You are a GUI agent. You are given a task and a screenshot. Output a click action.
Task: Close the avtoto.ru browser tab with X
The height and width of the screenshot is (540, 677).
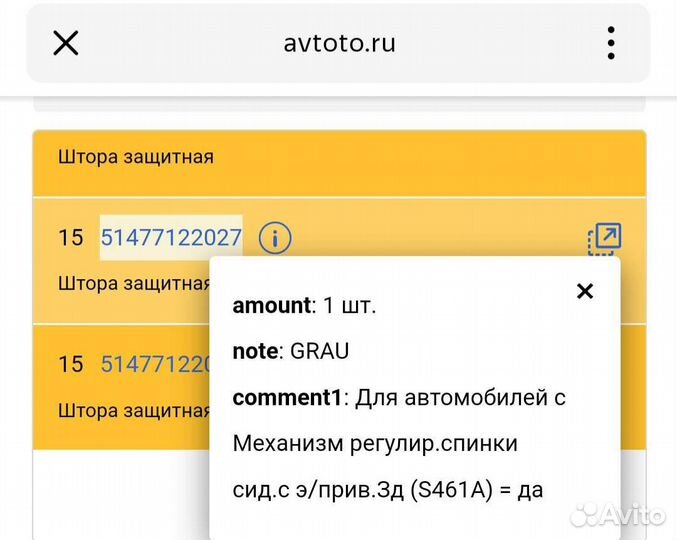[65, 43]
